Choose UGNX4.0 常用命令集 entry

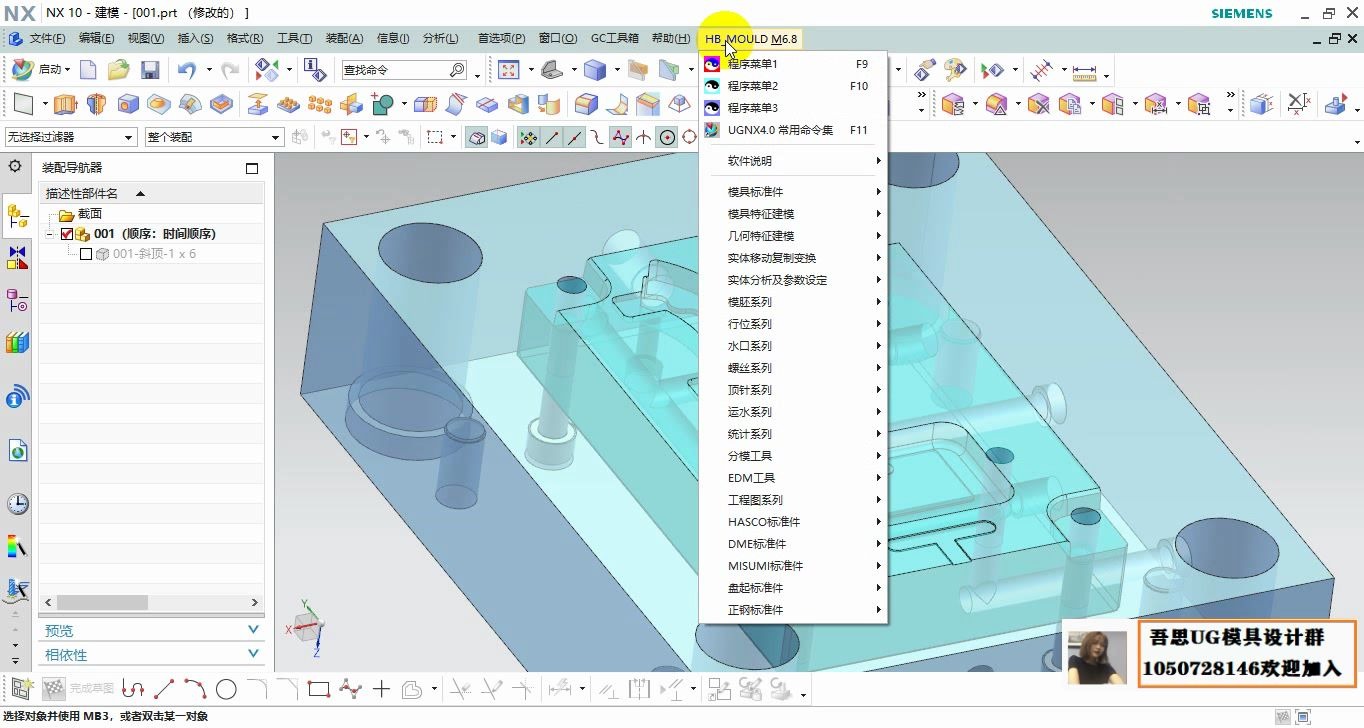(x=793, y=130)
